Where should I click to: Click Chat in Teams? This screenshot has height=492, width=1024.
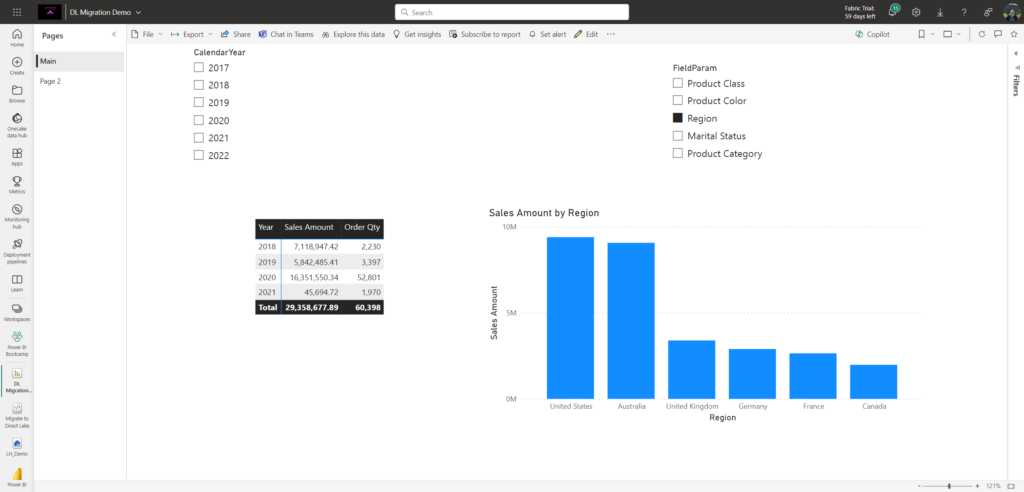(286, 34)
